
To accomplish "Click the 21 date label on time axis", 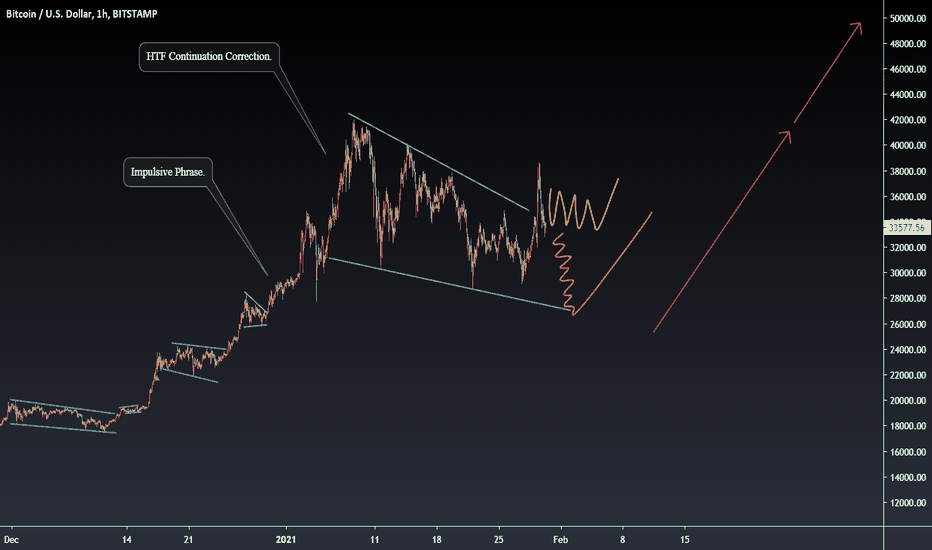I will 188,540.
